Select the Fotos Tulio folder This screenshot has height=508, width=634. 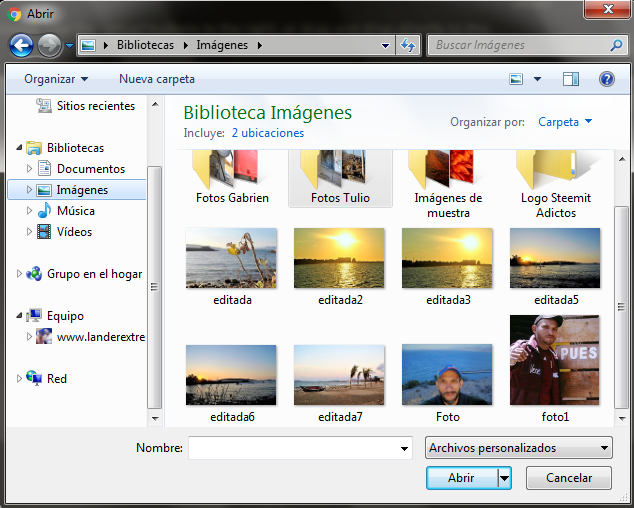[340, 178]
